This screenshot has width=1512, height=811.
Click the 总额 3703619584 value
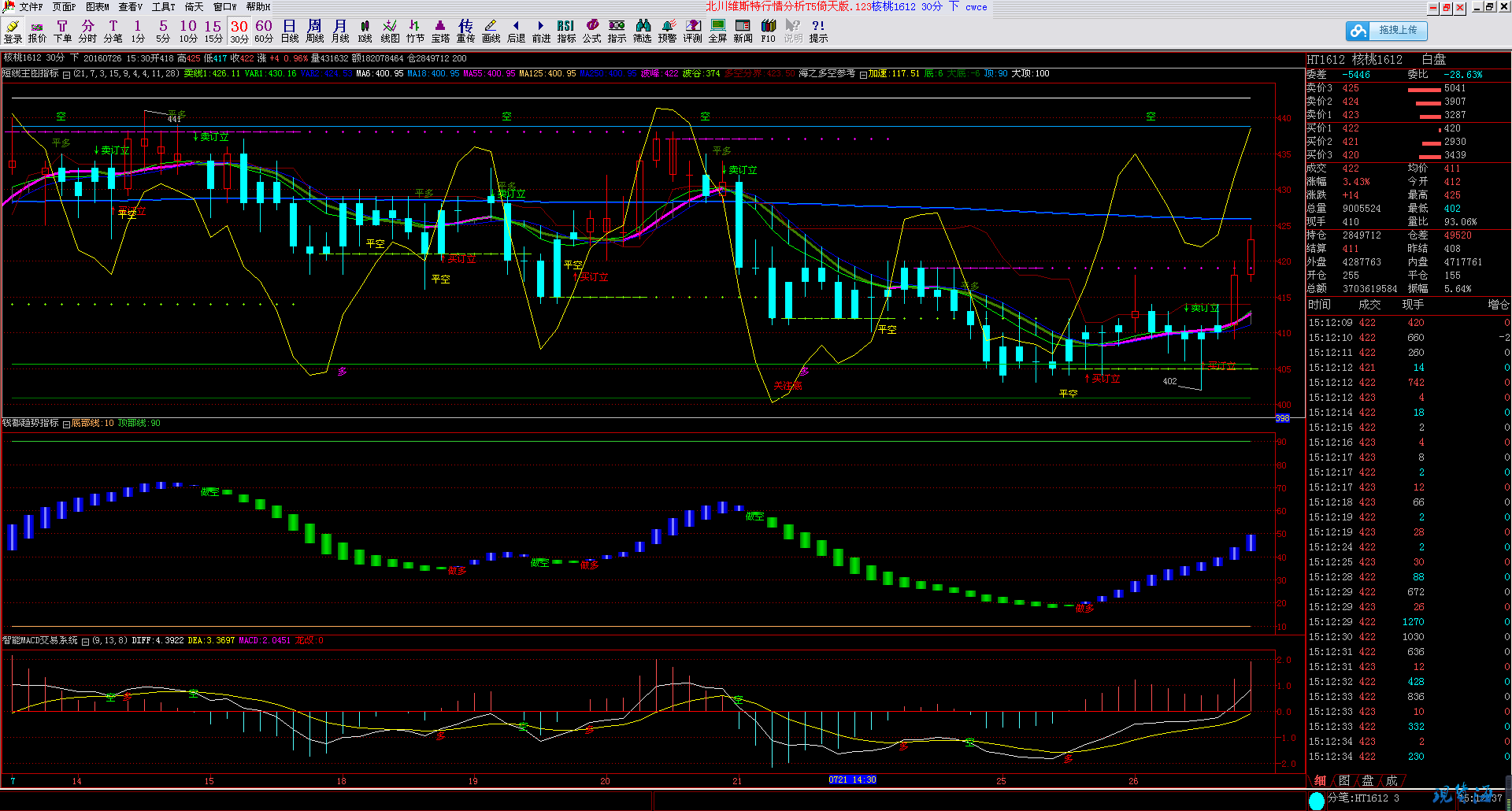pos(1369,289)
